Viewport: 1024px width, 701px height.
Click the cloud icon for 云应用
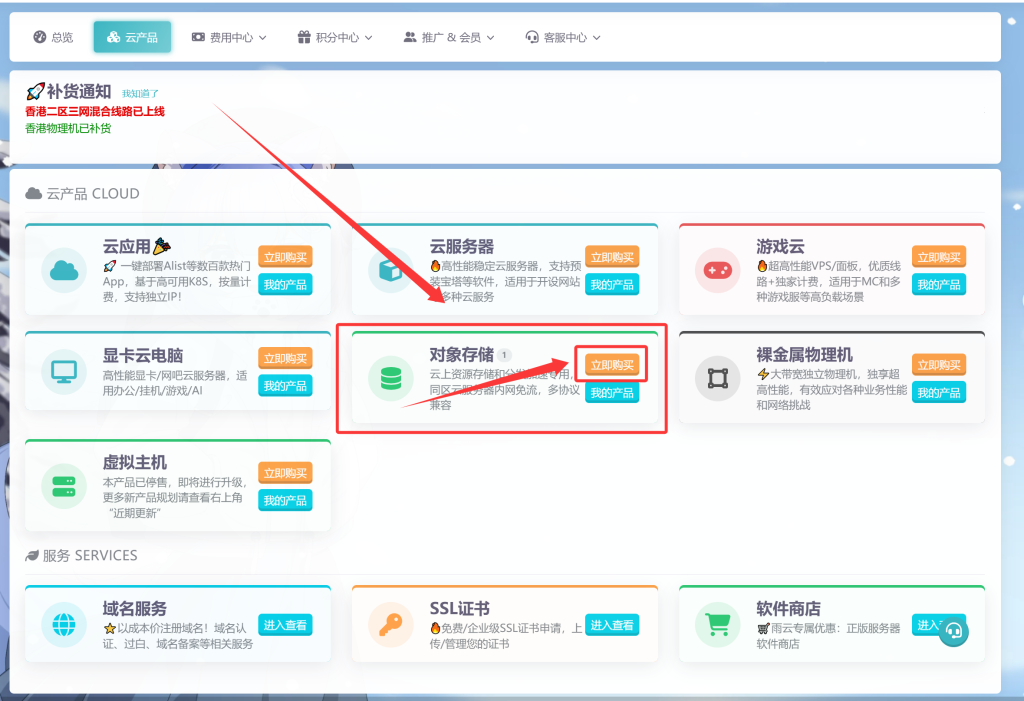(x=65, y=270)
